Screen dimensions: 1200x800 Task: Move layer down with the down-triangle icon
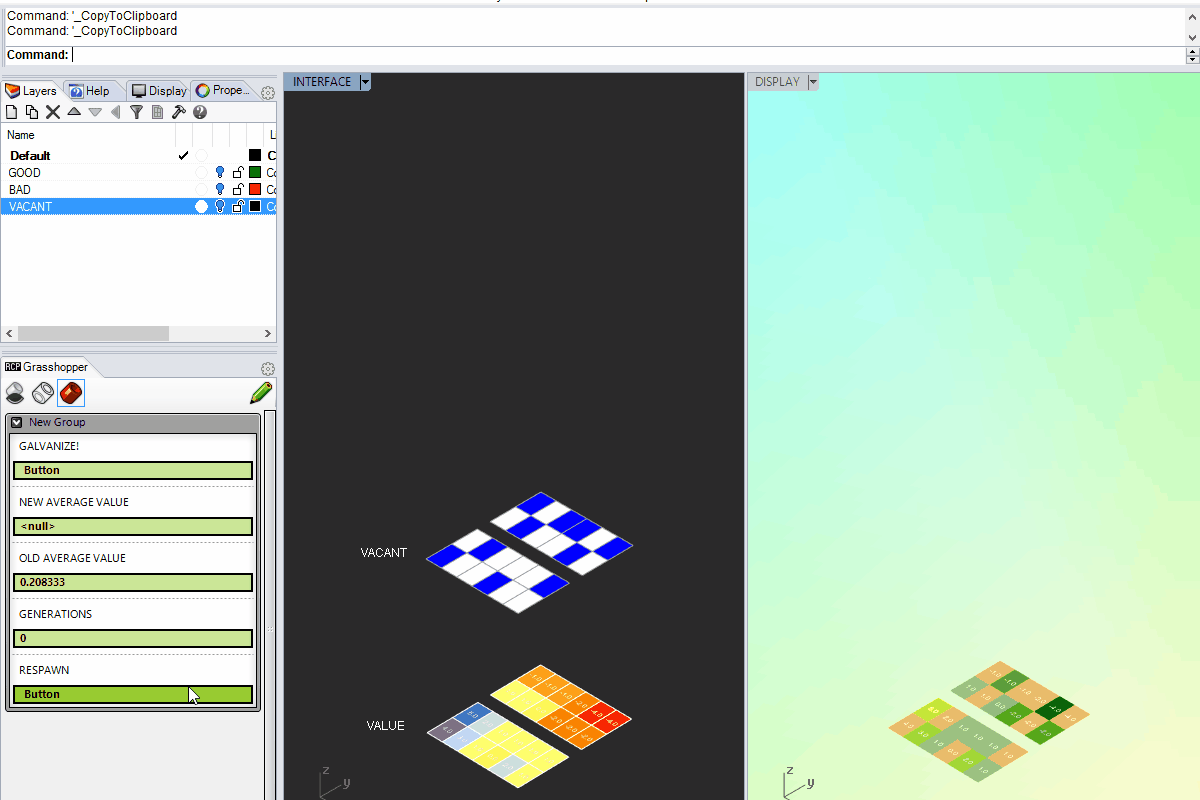pos(95,112)
